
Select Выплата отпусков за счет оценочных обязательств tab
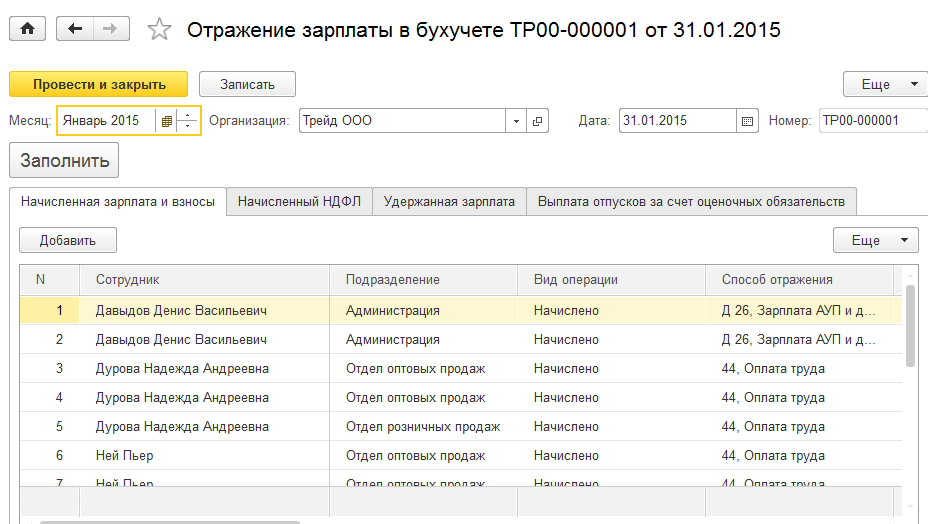coord(691,201)
